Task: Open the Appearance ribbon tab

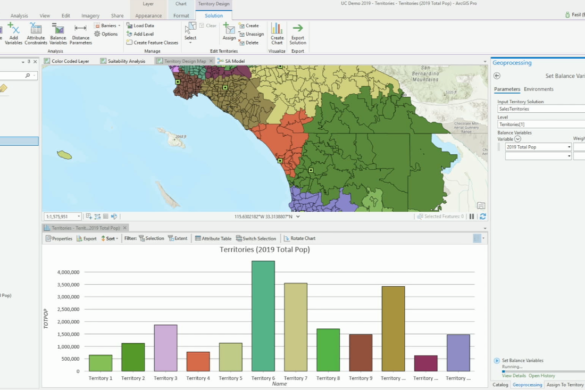Action: click(x=148, y=16)
